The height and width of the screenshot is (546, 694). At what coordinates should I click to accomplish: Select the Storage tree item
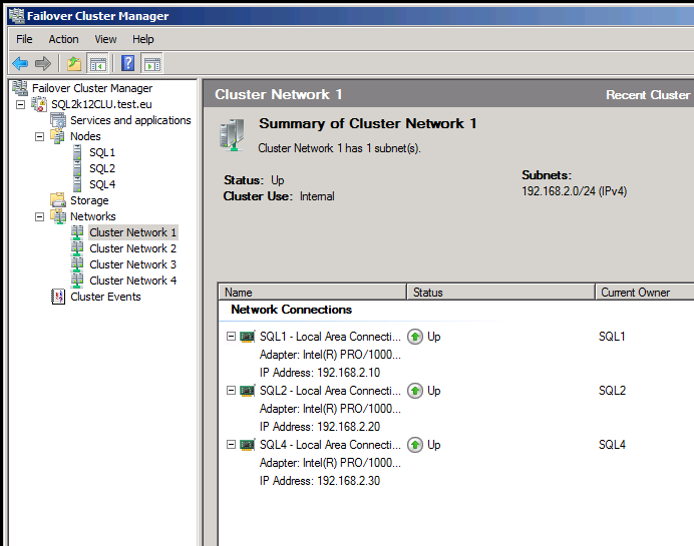[89, 200]
